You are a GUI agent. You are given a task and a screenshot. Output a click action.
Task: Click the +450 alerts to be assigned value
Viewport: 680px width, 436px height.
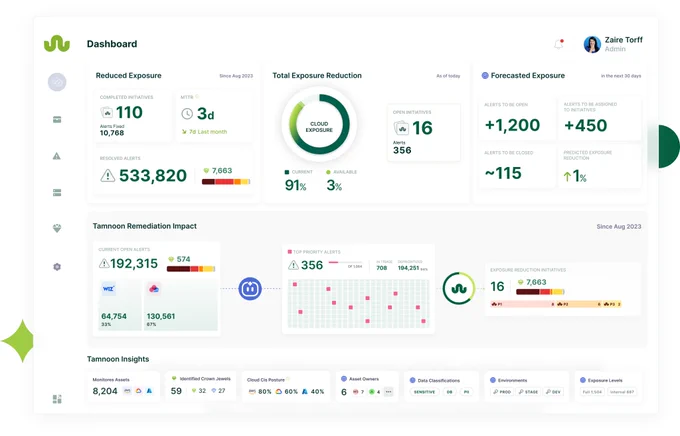pos(585,125)
